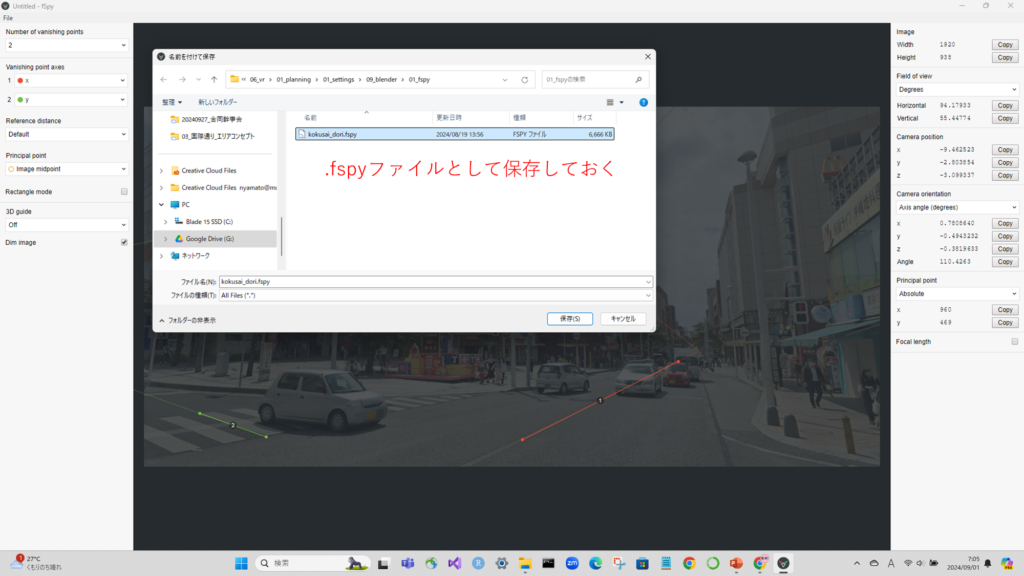Select Google Drive (G:) in navigation pane

click(x=209, y=239)
